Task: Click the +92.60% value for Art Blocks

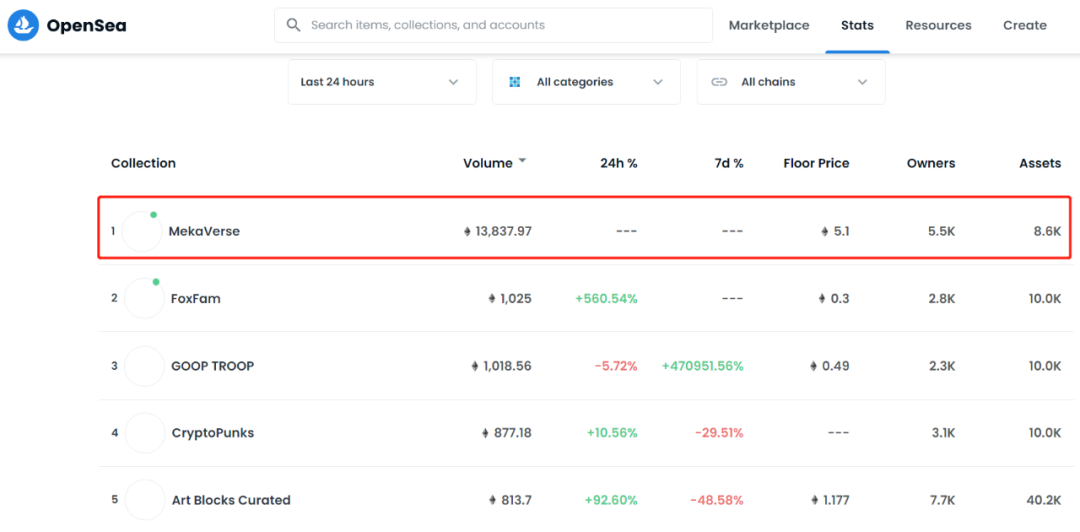Action: pyautogui.click(x=611, y=500)
